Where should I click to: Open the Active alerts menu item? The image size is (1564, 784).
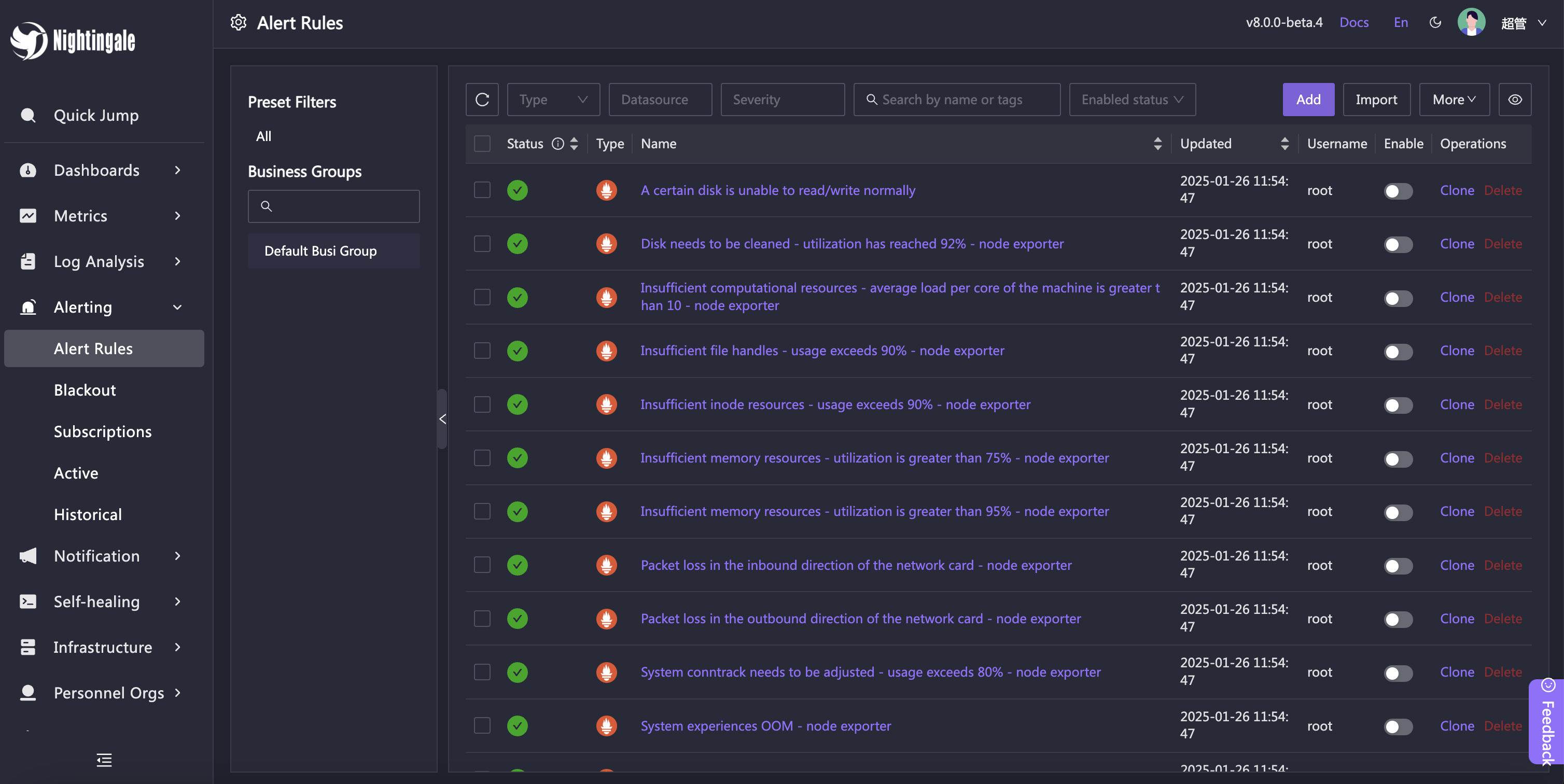click(76, 473)
